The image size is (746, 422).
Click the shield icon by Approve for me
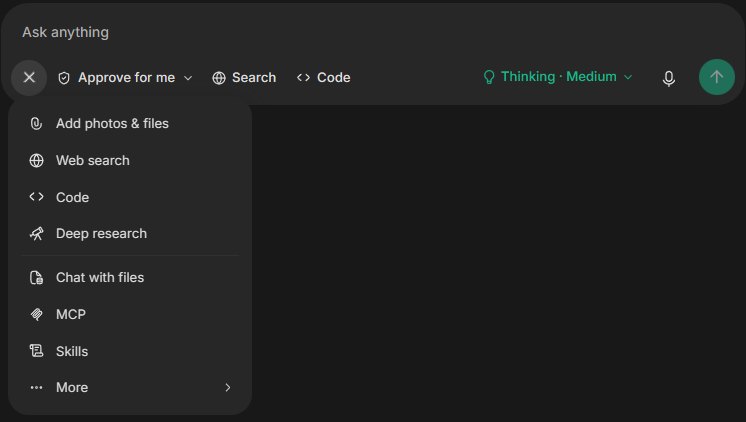[64, 78]
